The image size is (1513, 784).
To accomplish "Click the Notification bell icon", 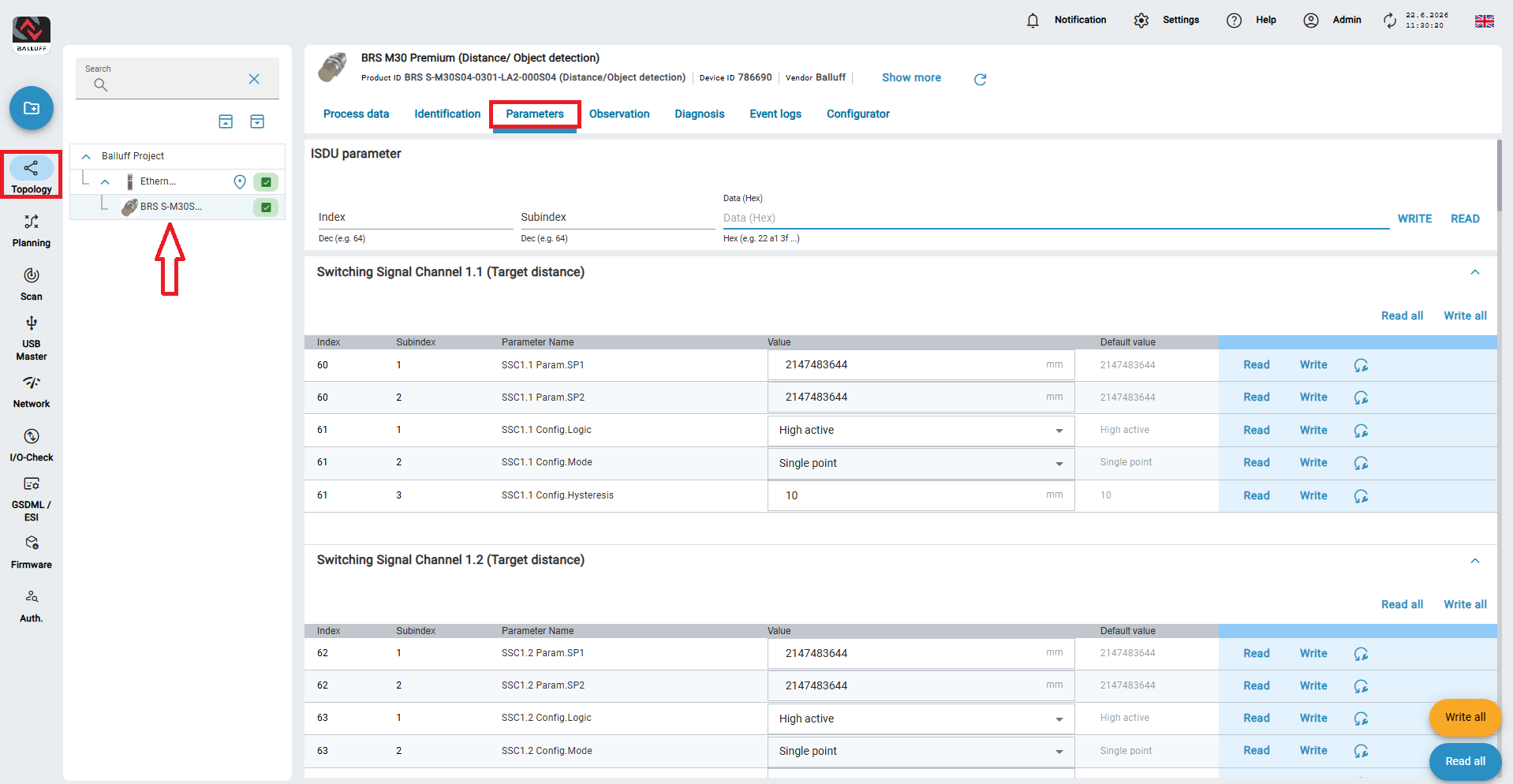I will pyautogui.click(x=1033, y=21).
